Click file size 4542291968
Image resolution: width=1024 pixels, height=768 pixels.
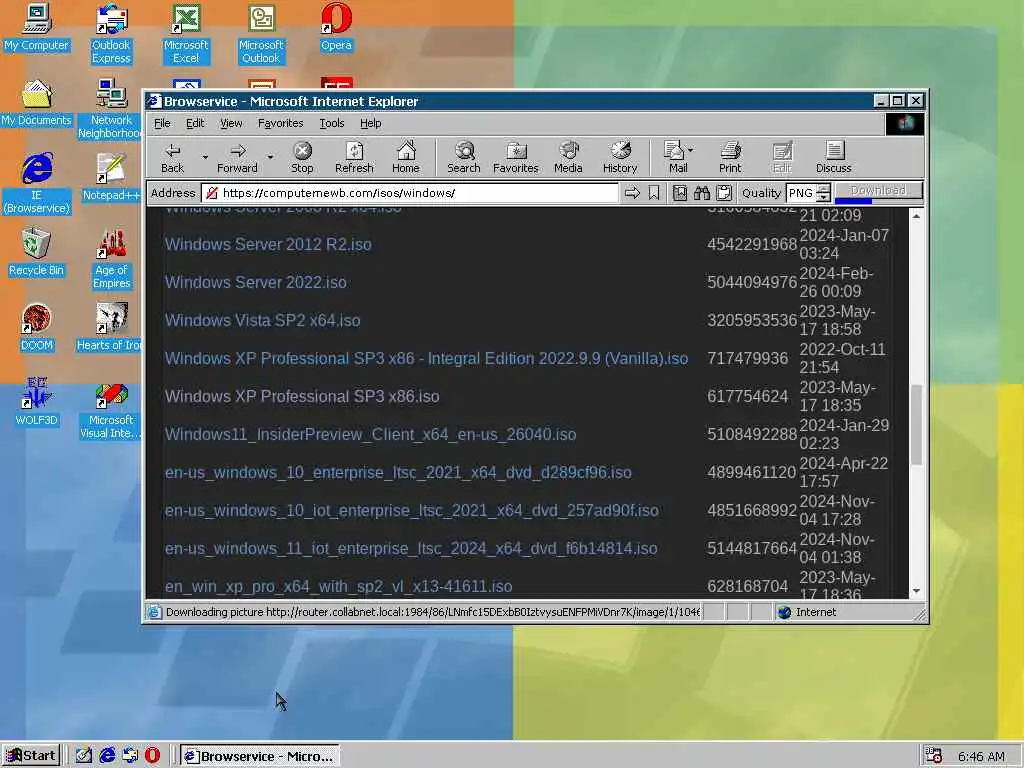[752, 244]
